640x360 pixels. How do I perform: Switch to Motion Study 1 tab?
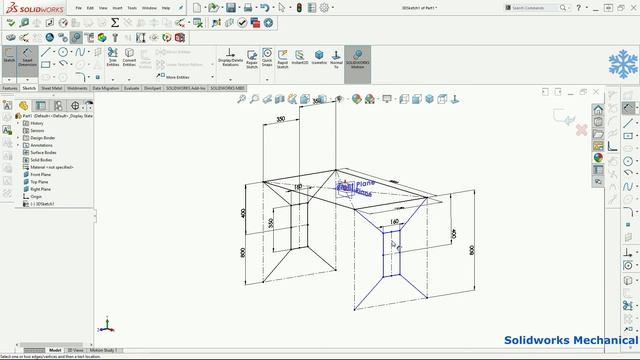tap(104, 350)
